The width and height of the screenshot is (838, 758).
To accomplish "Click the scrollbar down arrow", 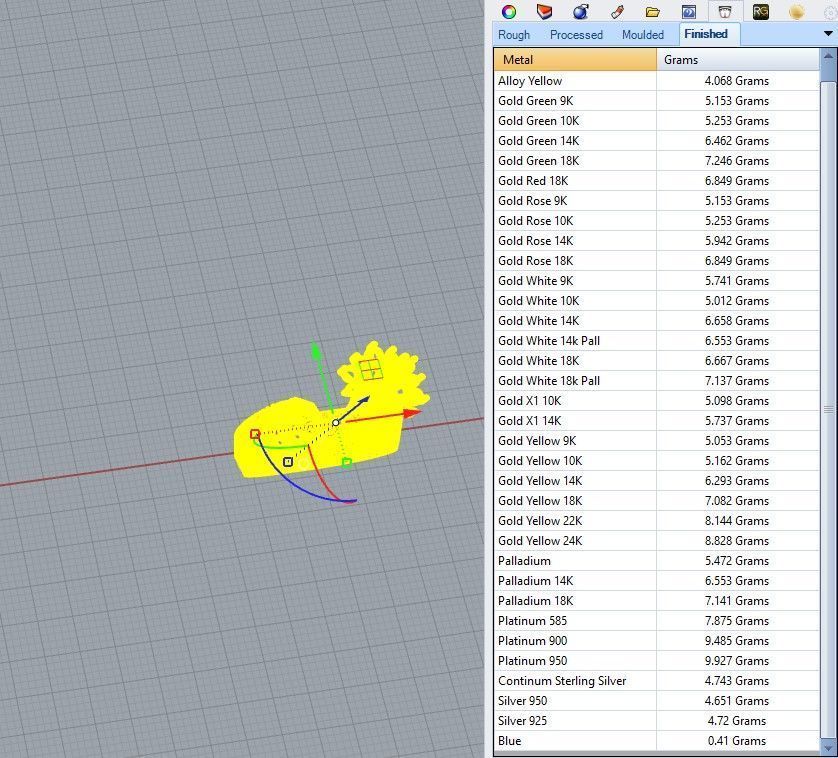I will pyautogui.click(x=828, y=746).
